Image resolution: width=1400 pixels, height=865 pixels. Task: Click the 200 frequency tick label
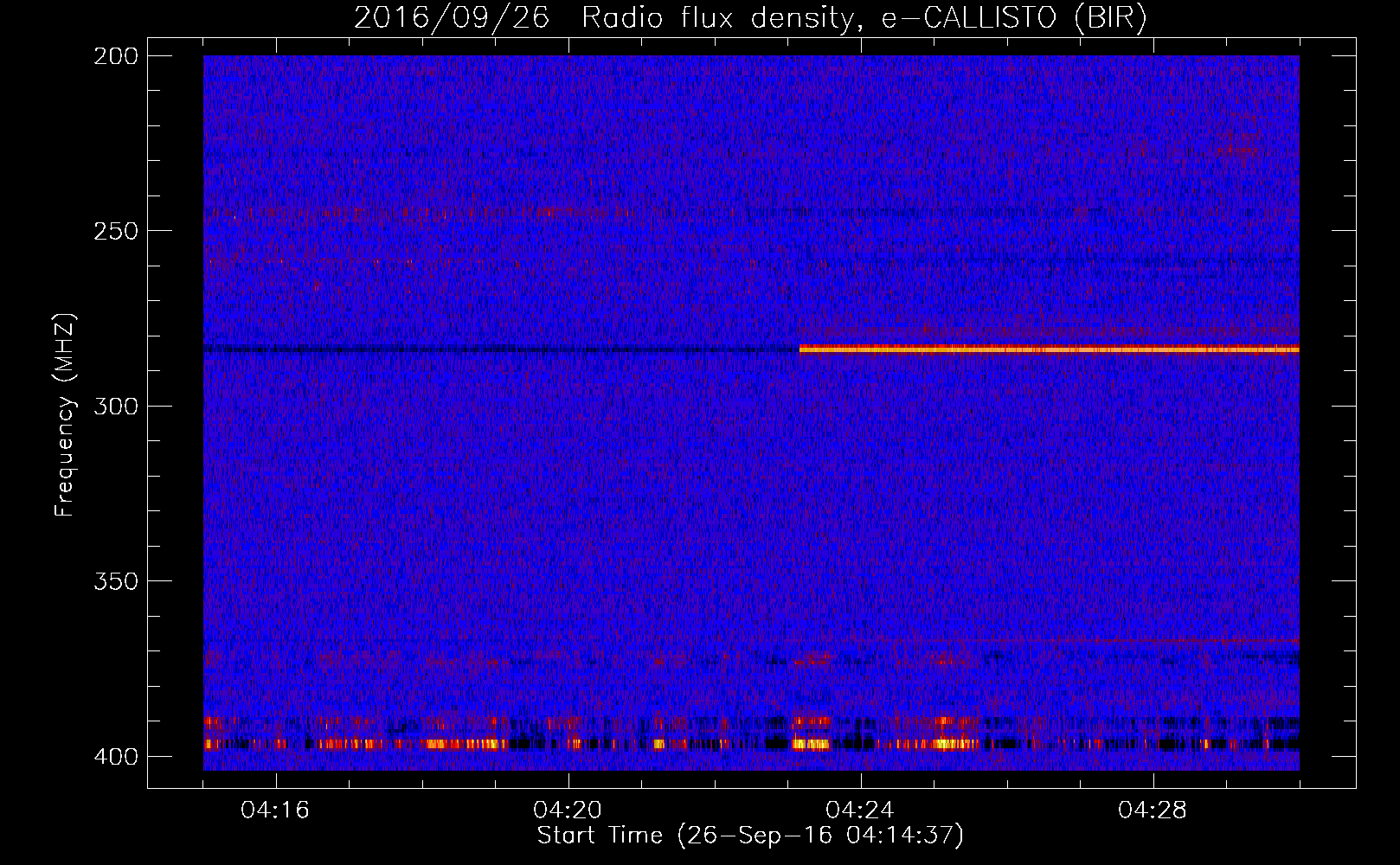pyautogui.click(x=115, y=56)
